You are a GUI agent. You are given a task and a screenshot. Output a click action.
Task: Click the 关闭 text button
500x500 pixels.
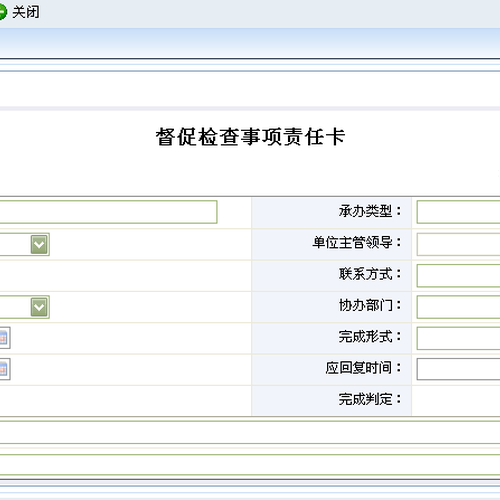[x=26, y=12]
